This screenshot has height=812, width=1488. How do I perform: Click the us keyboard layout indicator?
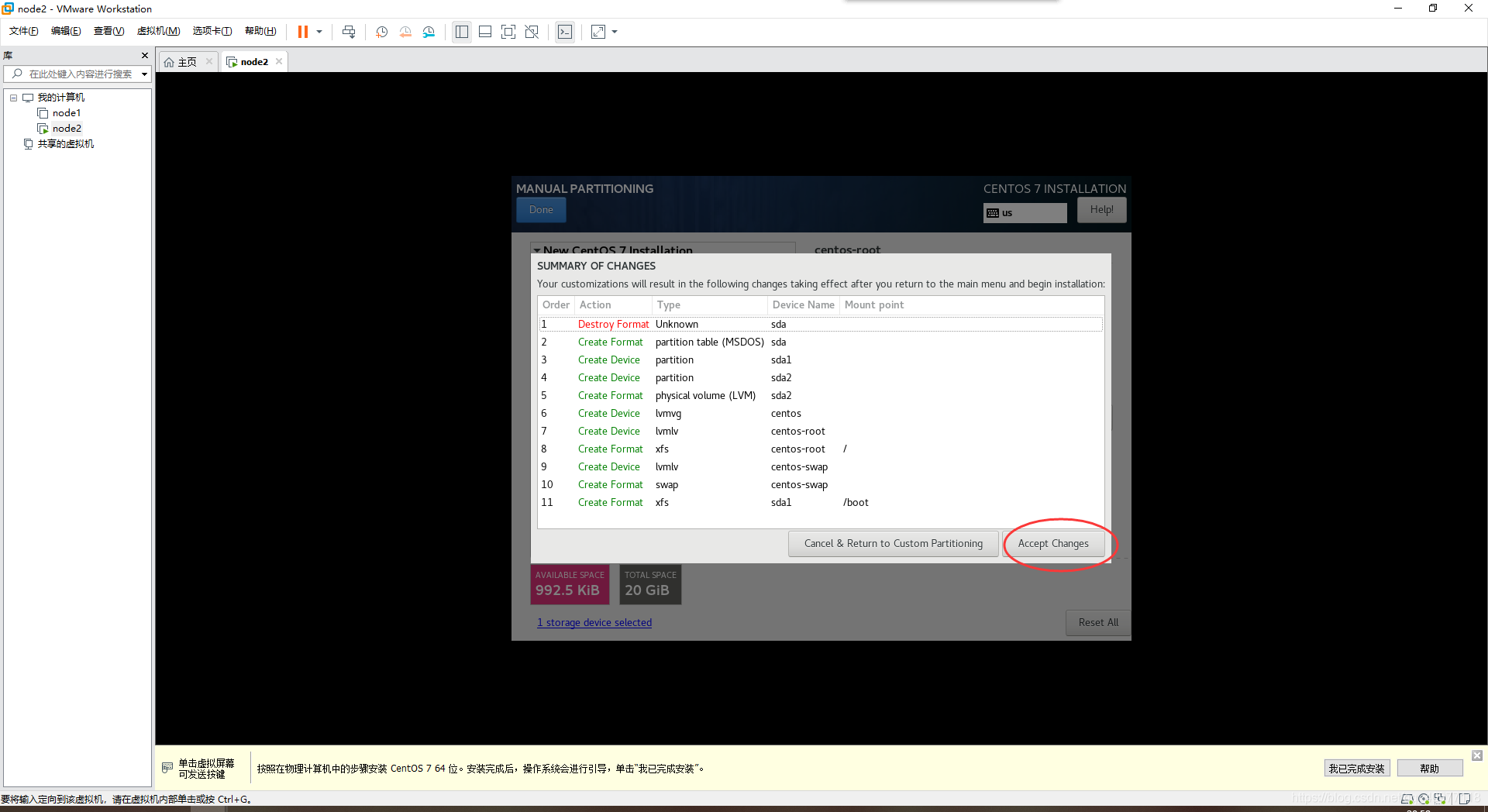(x=1025, y=212)
